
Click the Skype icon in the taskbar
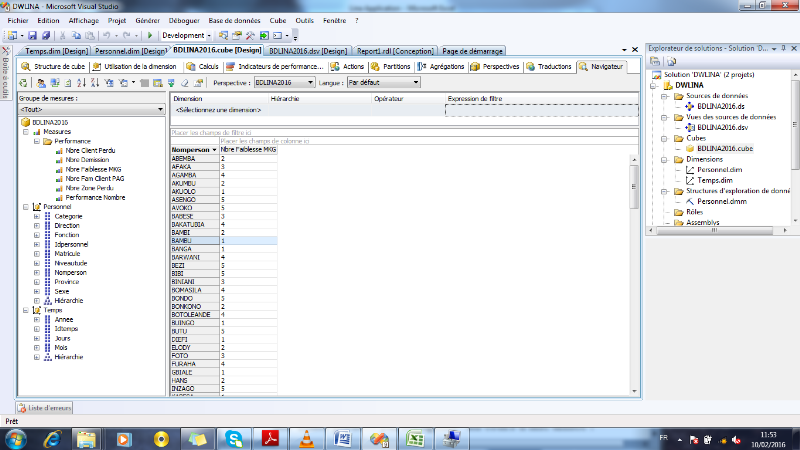233,438
